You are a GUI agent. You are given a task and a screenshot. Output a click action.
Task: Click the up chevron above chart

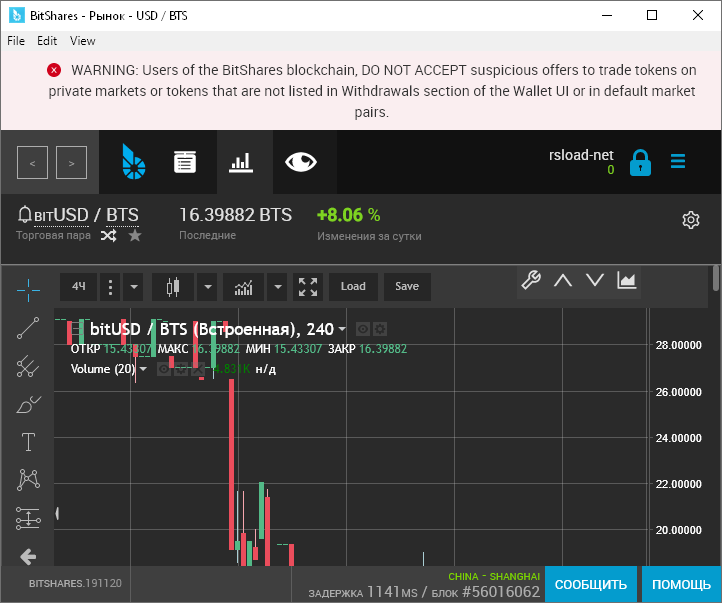click(x=563, y=280)
